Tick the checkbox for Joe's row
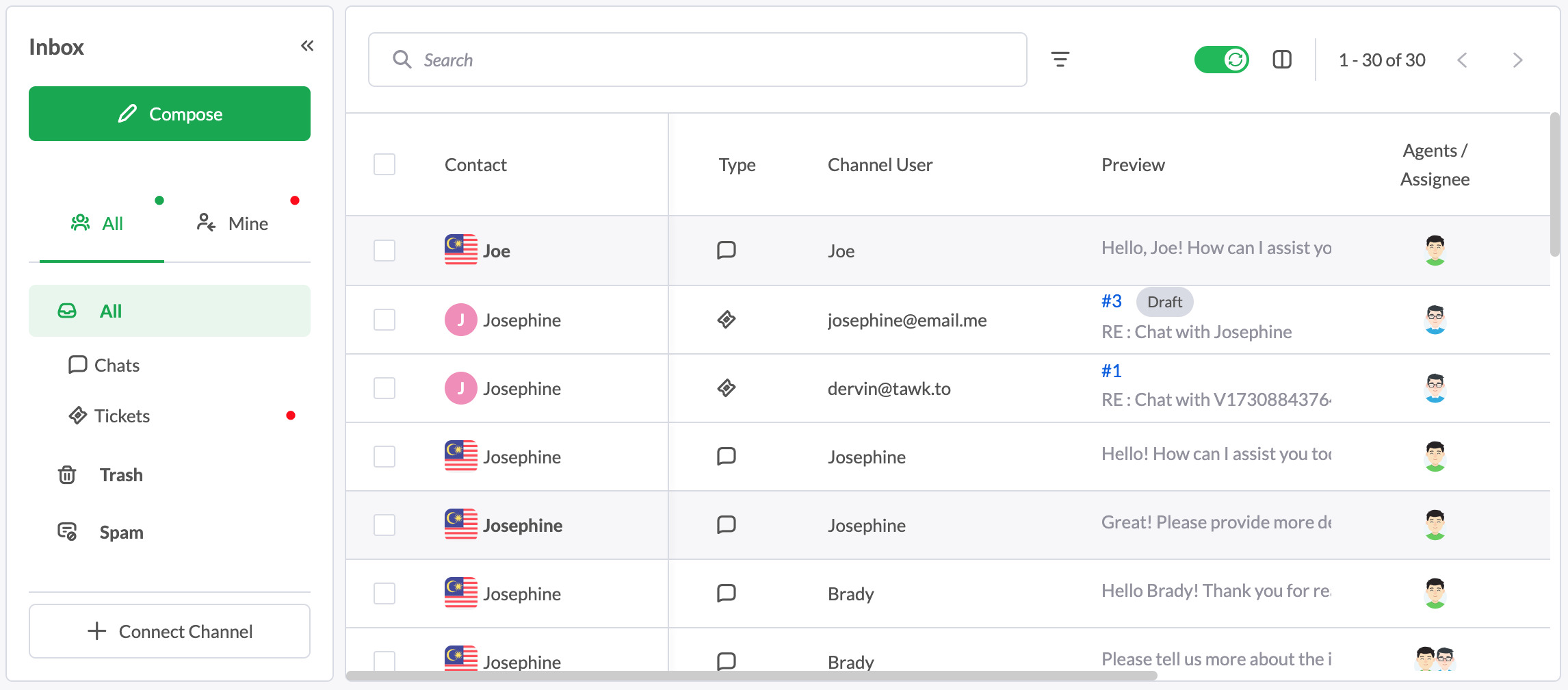 click(384, 251)
